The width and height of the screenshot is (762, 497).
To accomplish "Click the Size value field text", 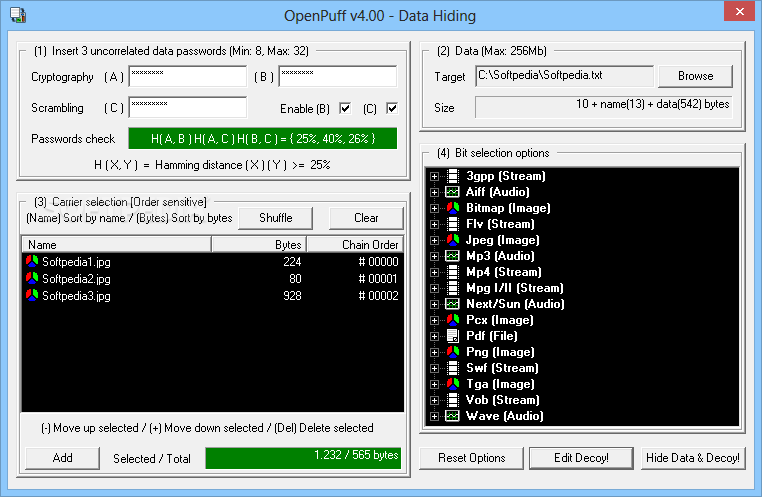I will pos(652,104).
